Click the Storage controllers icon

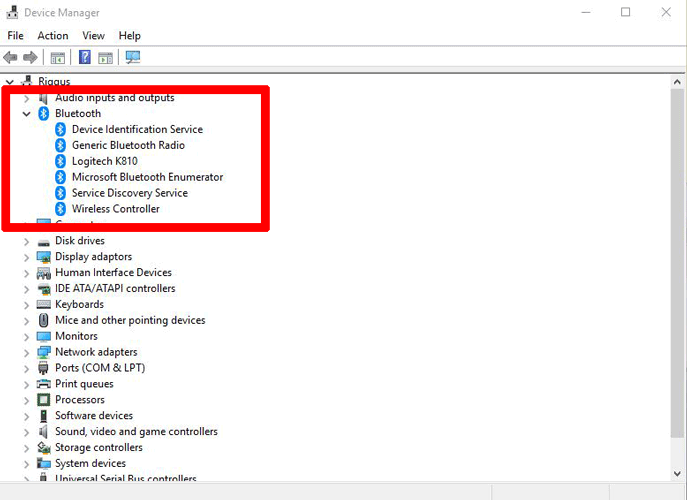[x=43, y=447]
